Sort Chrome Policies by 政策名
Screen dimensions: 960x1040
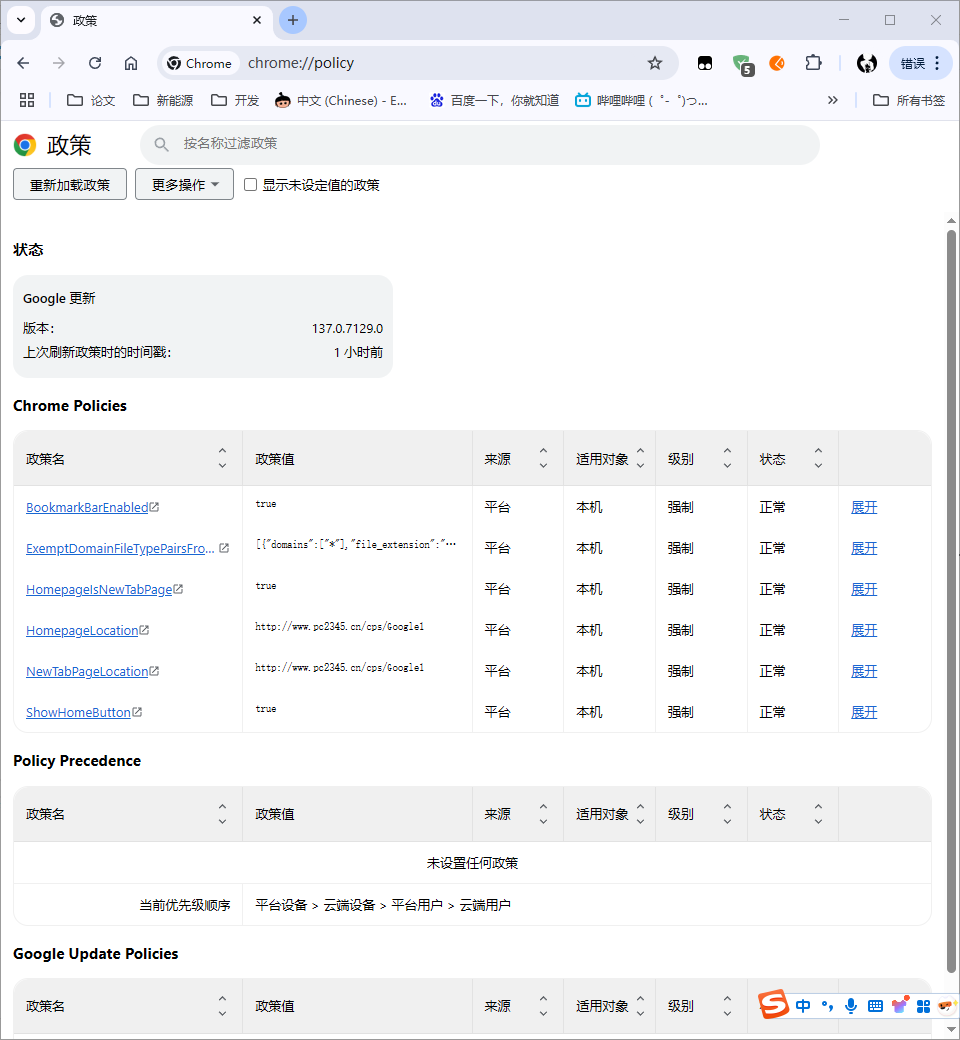click(x=222, y=458)
